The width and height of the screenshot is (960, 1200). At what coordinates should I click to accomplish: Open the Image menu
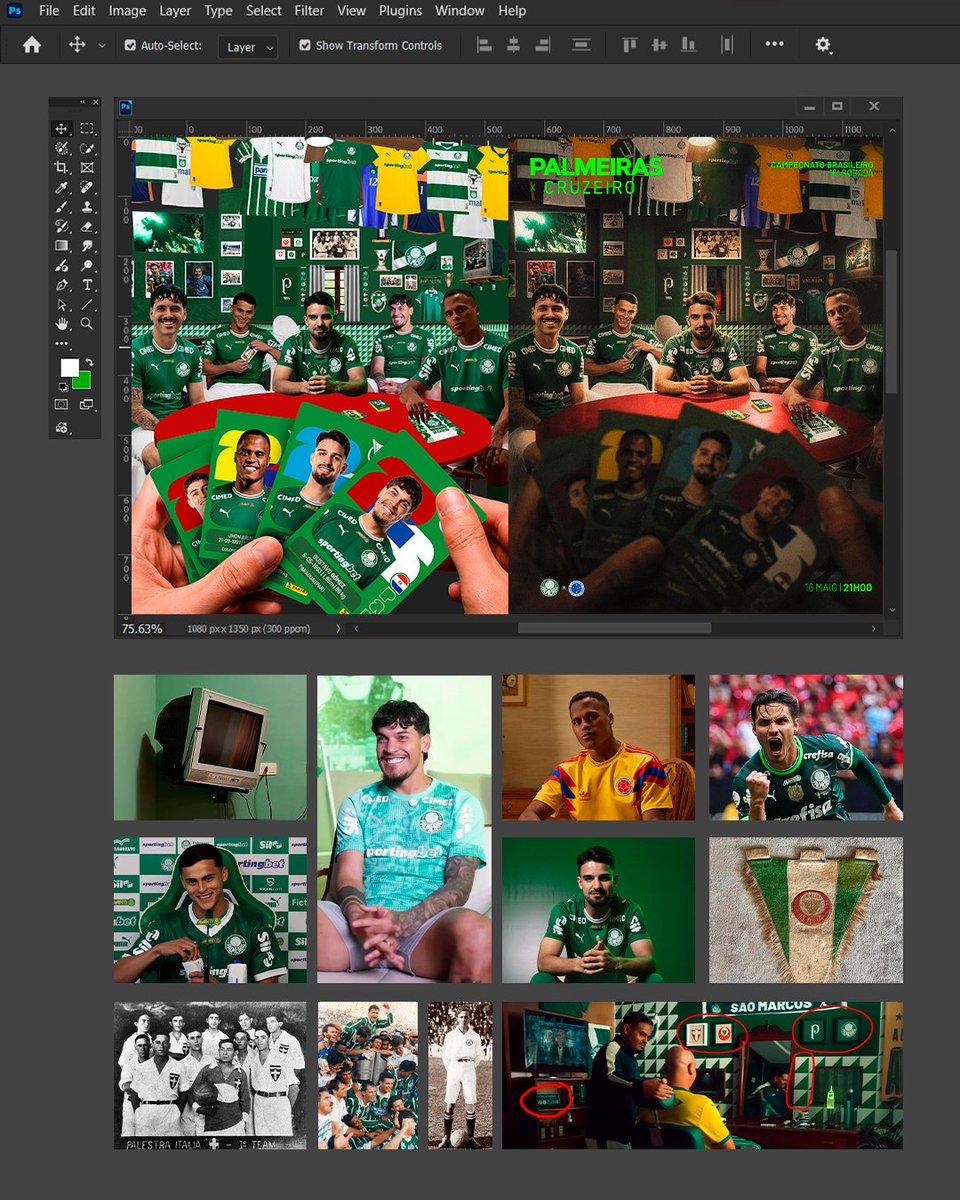[x=127, y=10]
